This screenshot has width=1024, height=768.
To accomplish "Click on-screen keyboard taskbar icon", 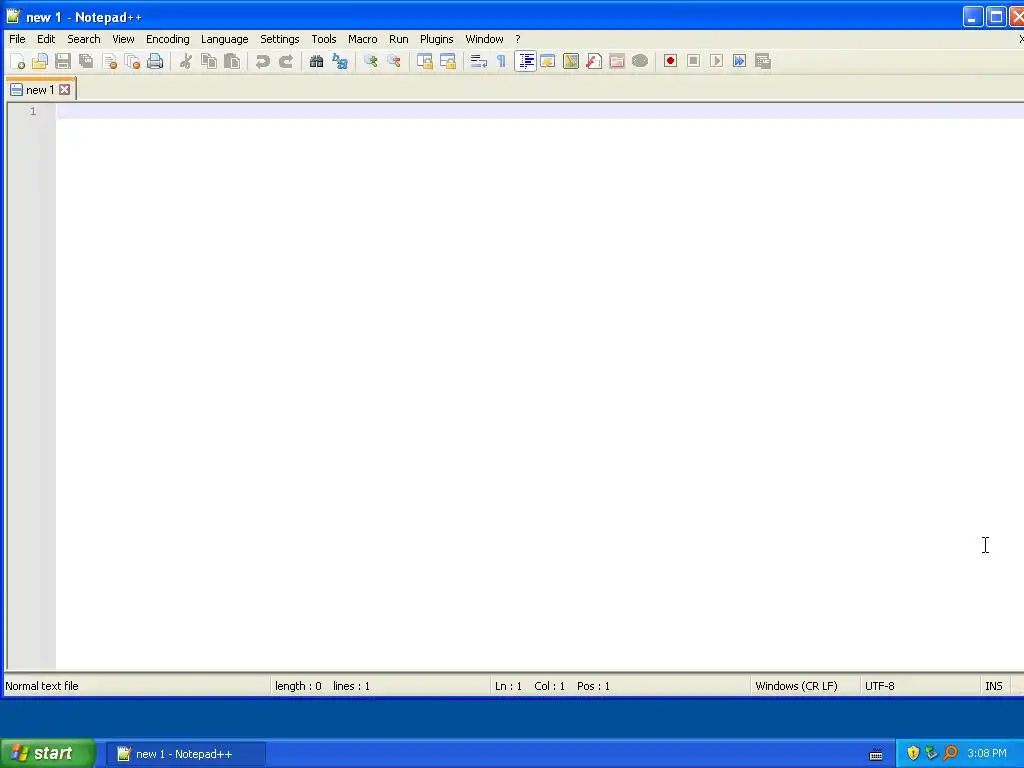I will point(876,755).
